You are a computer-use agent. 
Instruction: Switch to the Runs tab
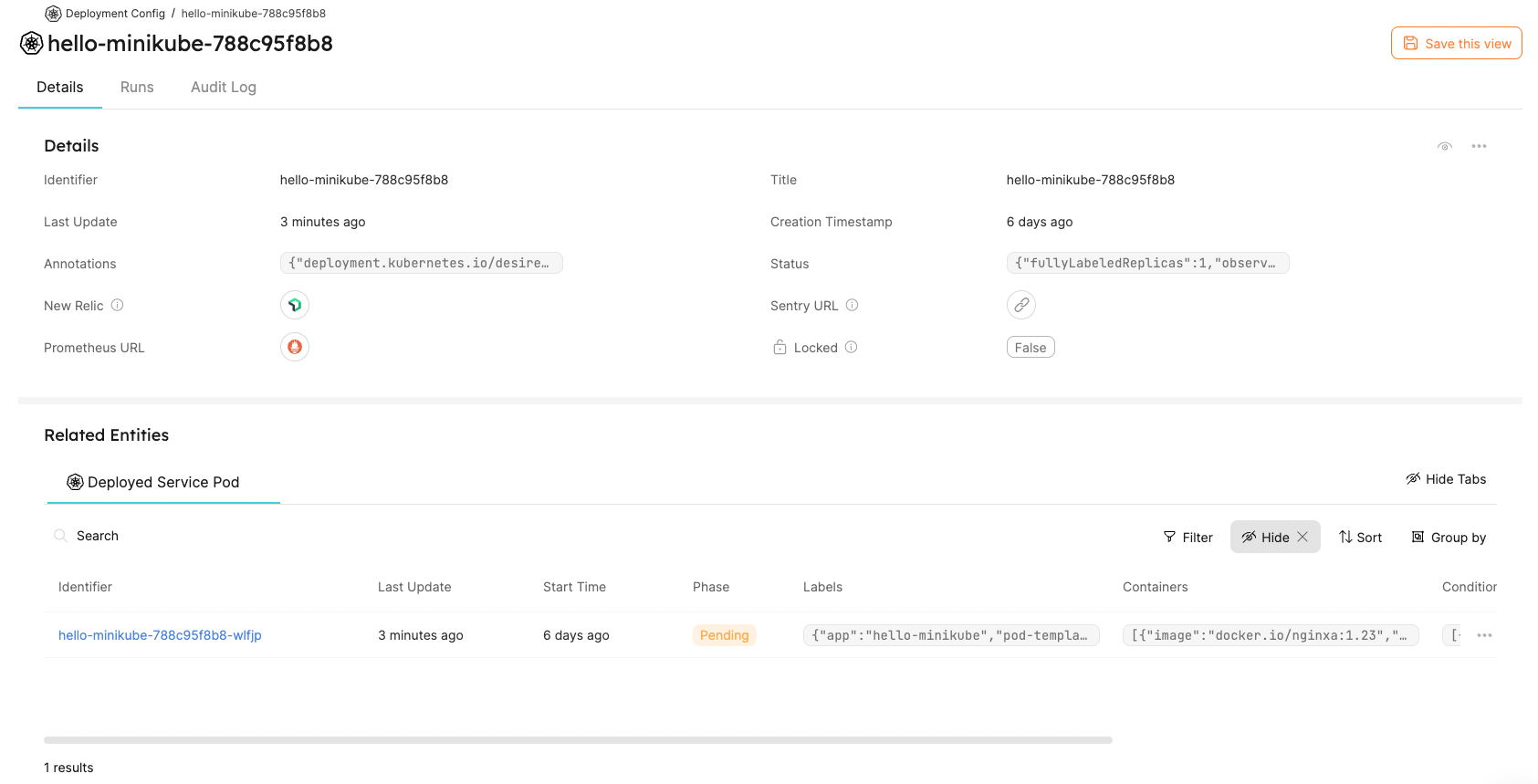pyautogui.click(x=137, y=87)
